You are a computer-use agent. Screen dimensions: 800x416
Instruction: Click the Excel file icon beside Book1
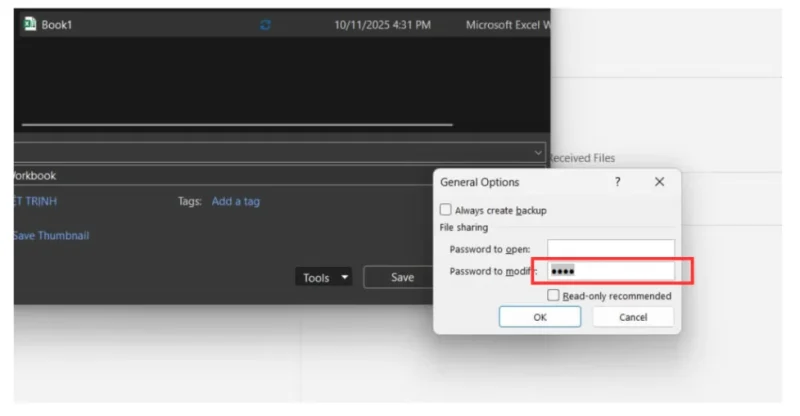click(x=30, y=25)
